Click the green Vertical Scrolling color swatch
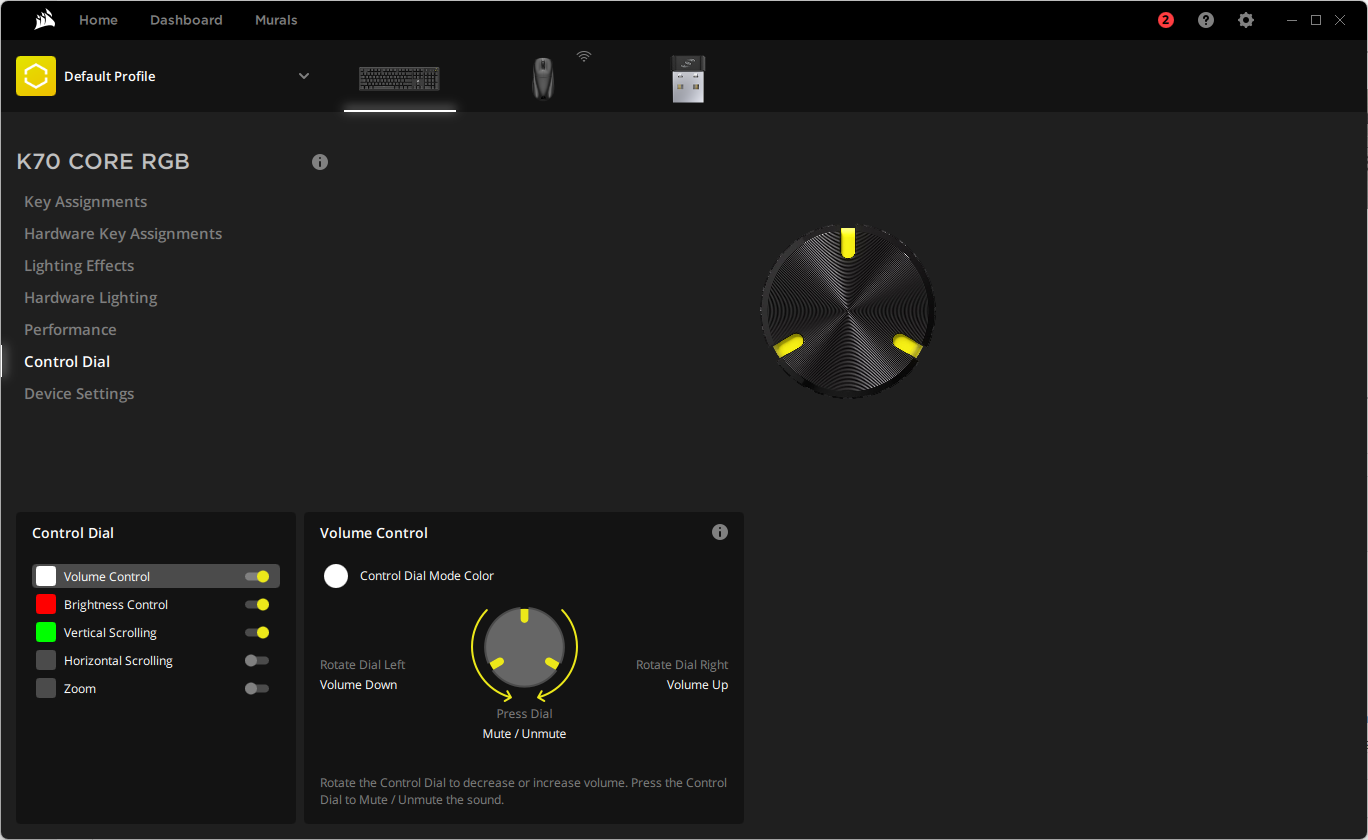This screenshot has width=1368, height=840. pos(46,632)
